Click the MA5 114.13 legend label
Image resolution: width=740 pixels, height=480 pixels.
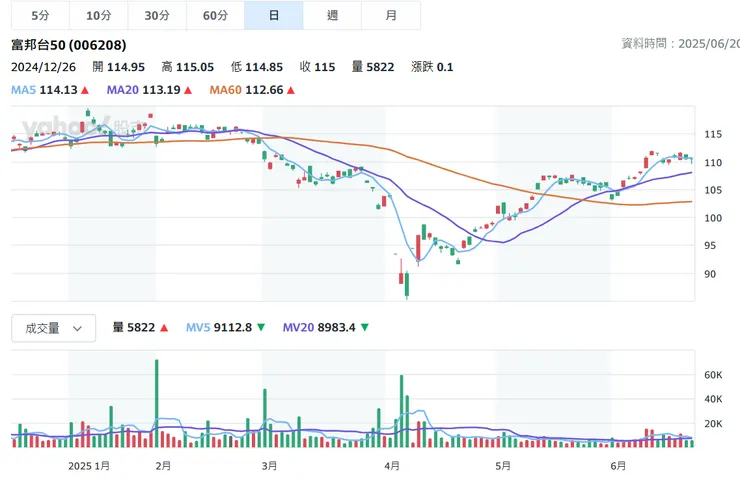tap(44, 90)
